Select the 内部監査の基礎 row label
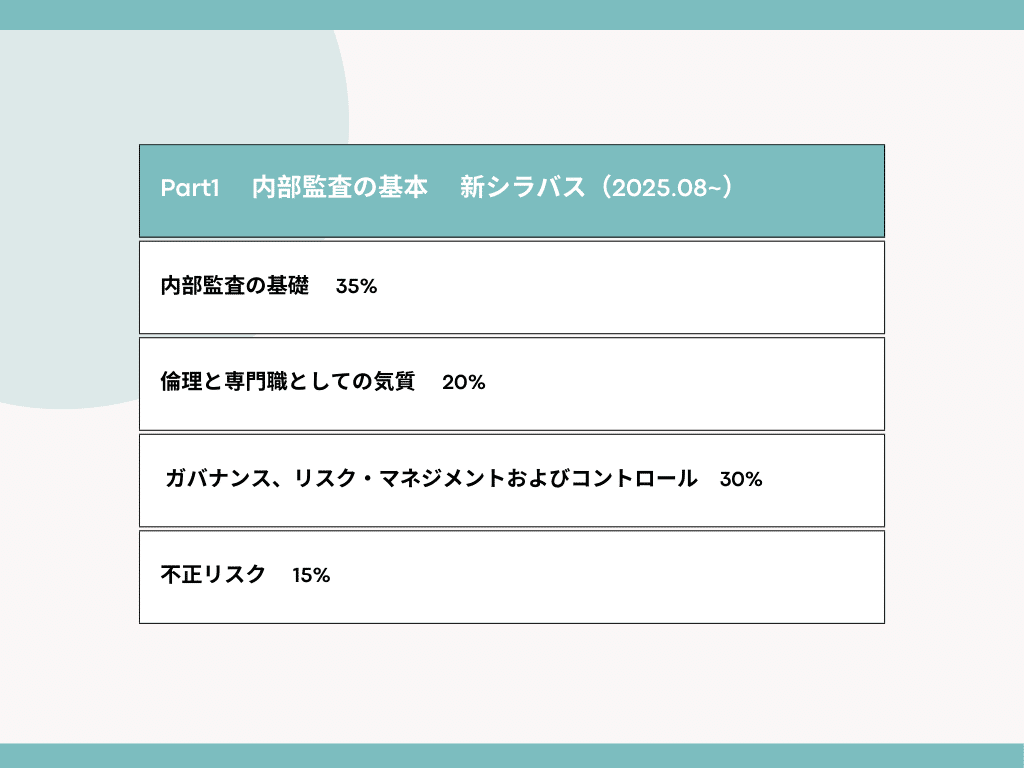Image resolution: width=1024 pixels, height=768 pixels. 234,286
